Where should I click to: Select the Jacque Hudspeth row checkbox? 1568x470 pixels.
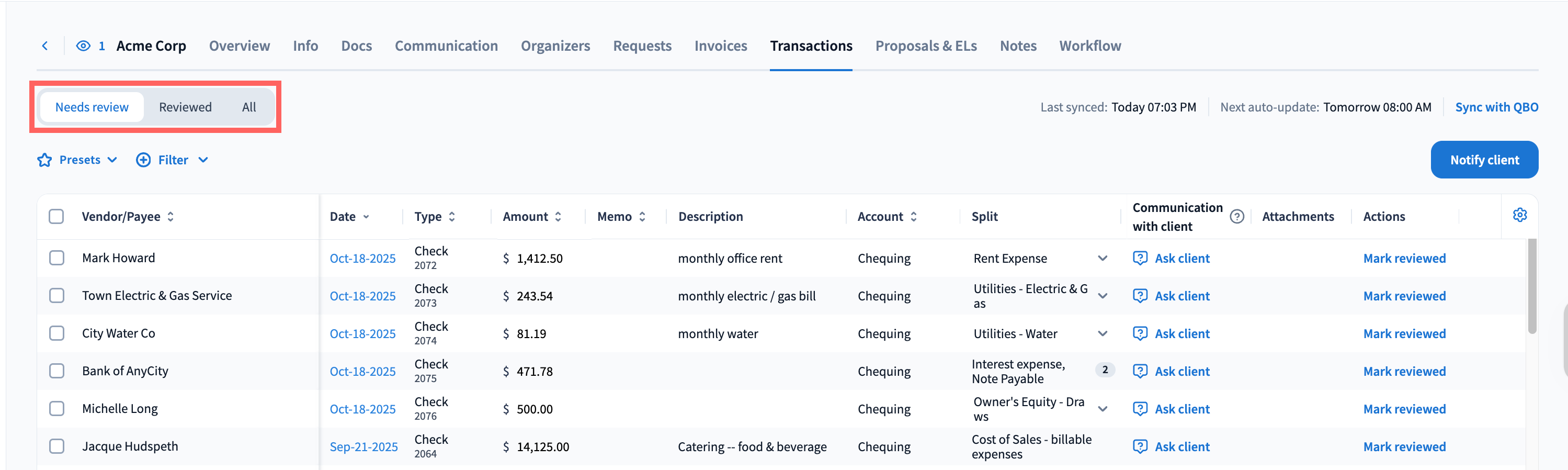[56, 447]
